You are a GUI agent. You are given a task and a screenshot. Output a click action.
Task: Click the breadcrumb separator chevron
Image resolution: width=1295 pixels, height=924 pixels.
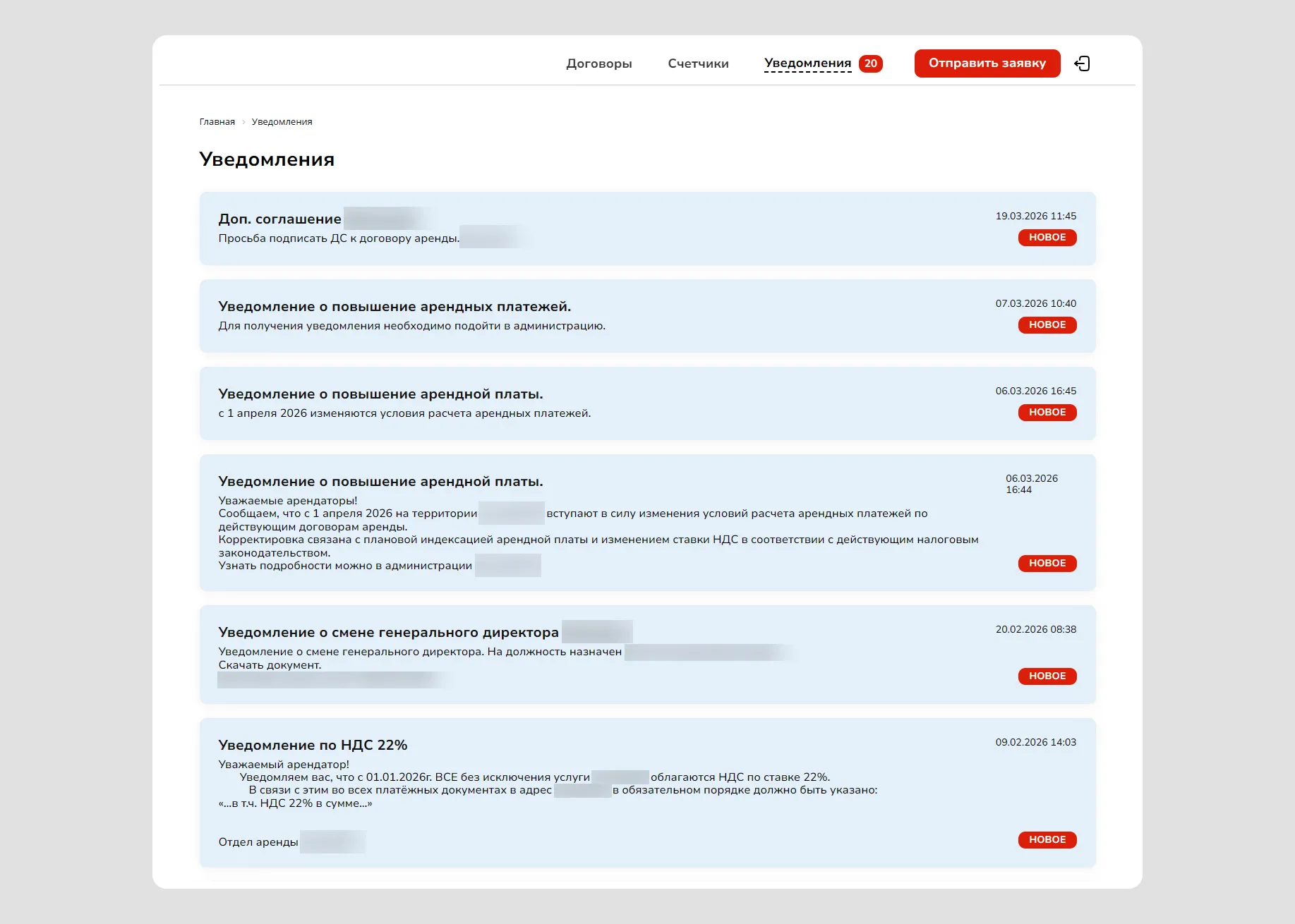(x=243, y=122)
